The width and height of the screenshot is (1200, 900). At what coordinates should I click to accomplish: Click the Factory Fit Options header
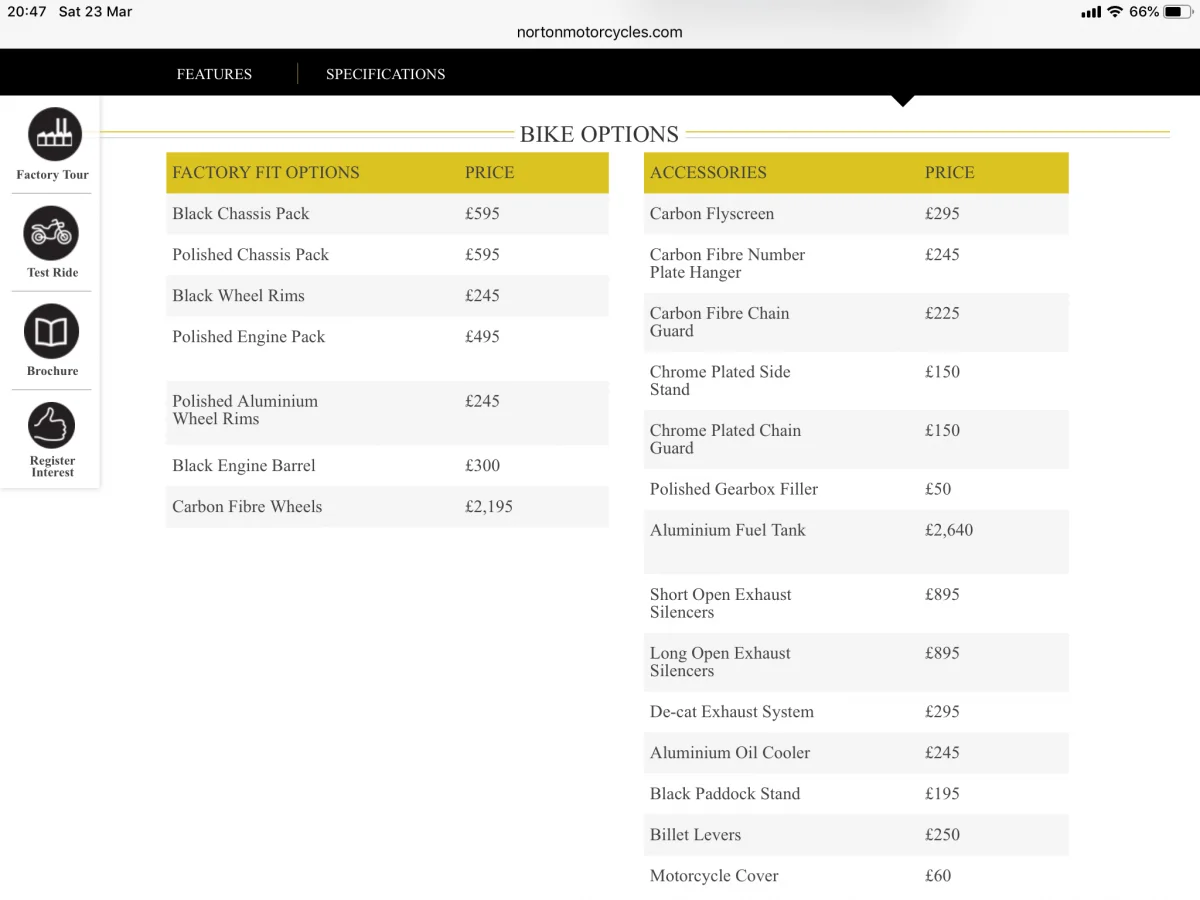pos(266,172)
